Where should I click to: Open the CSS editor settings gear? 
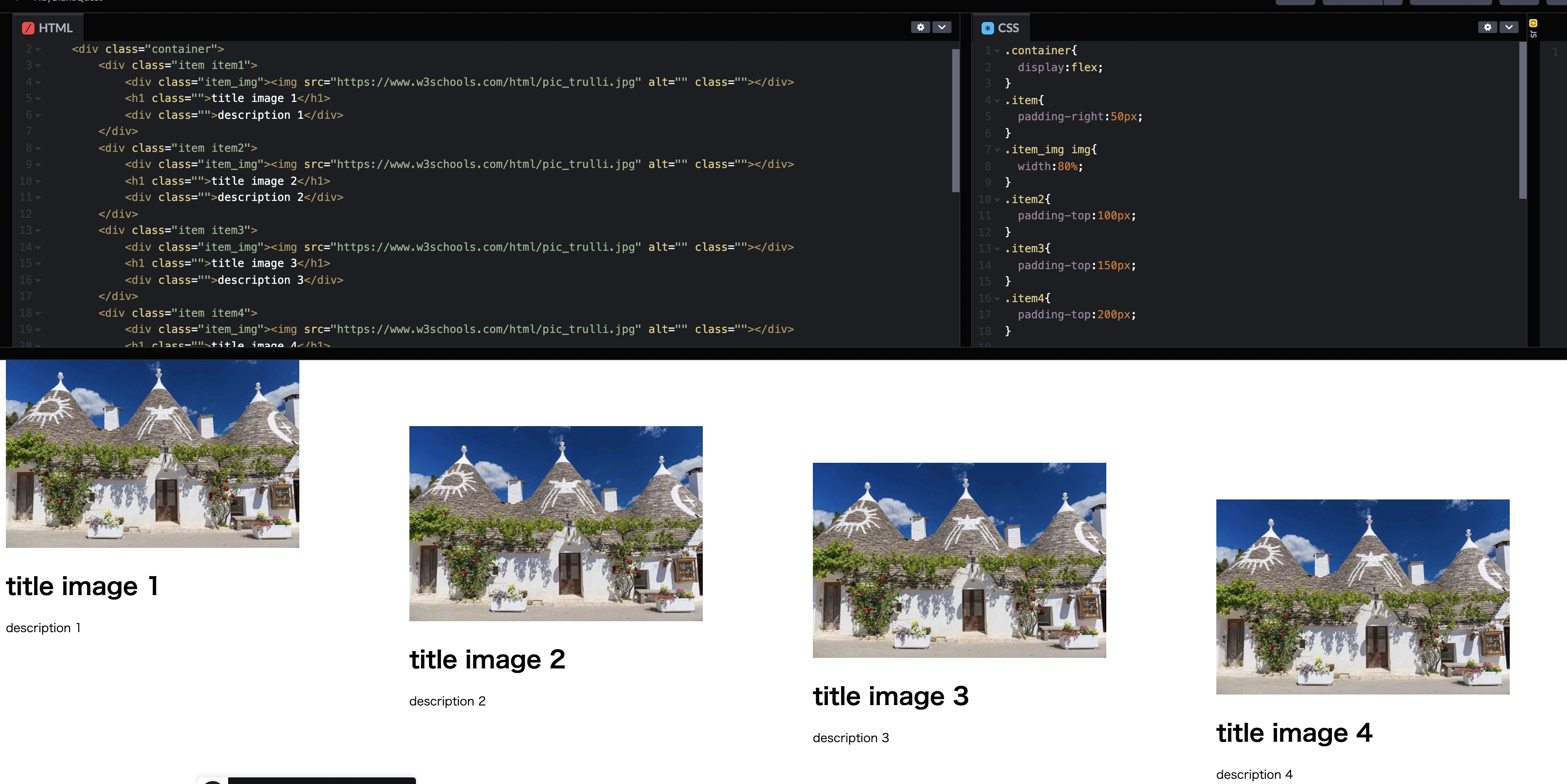tap(1487, 28)
